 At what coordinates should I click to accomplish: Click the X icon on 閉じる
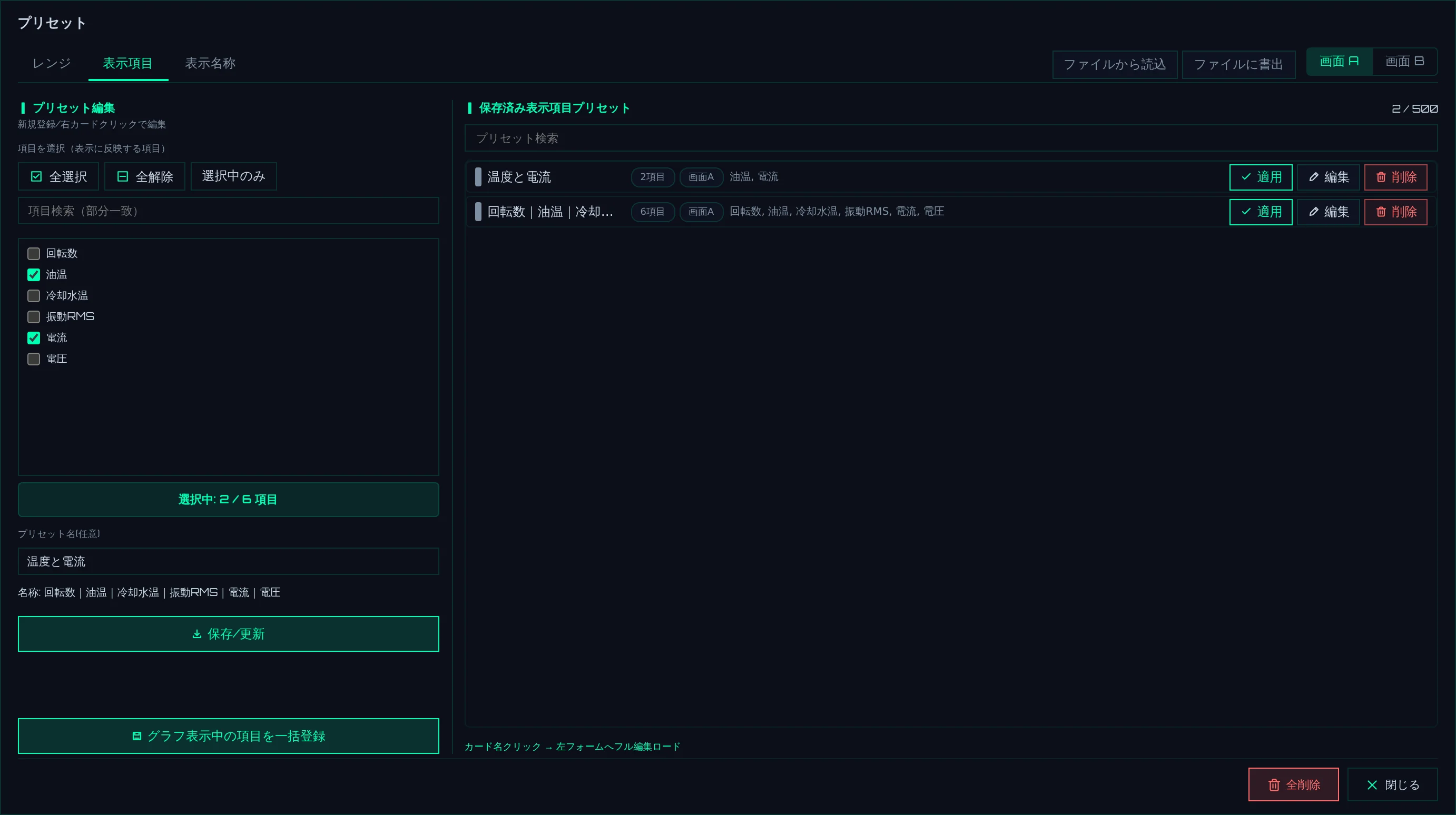pos(1372,785)
